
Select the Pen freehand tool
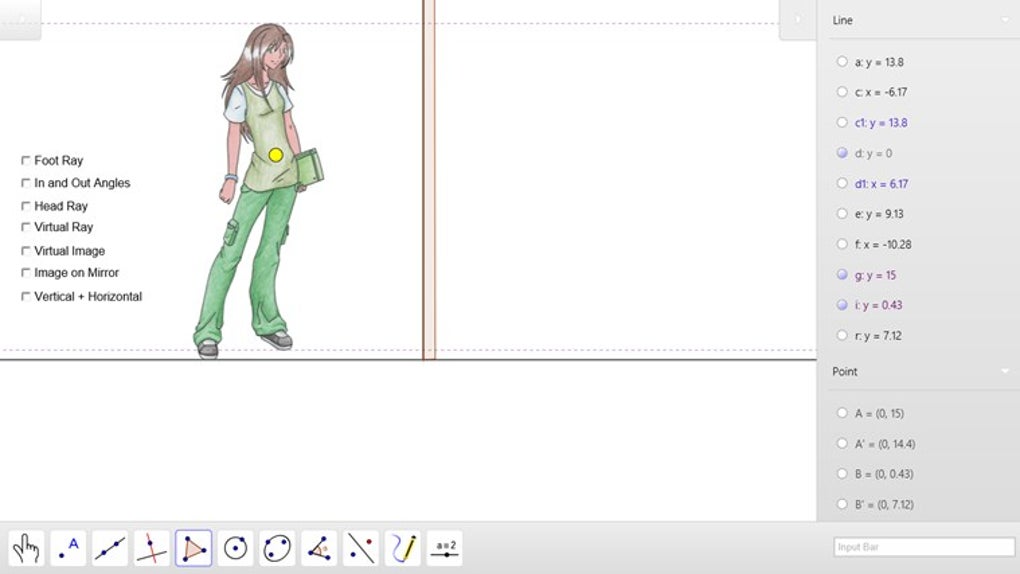coord(403,549)
